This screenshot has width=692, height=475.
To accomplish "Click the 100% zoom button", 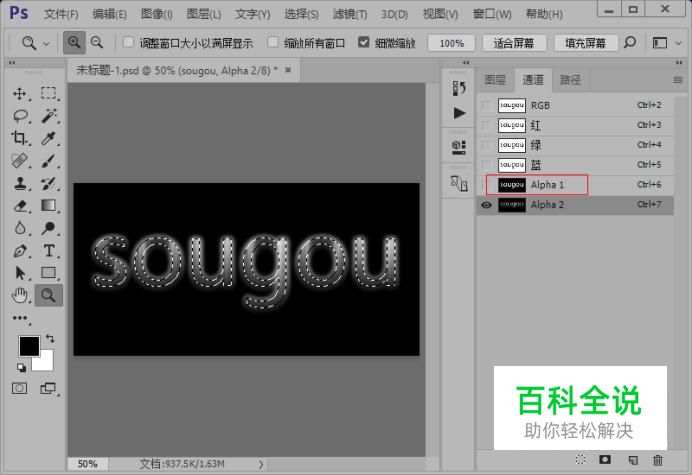I will [x=451, y=43].
